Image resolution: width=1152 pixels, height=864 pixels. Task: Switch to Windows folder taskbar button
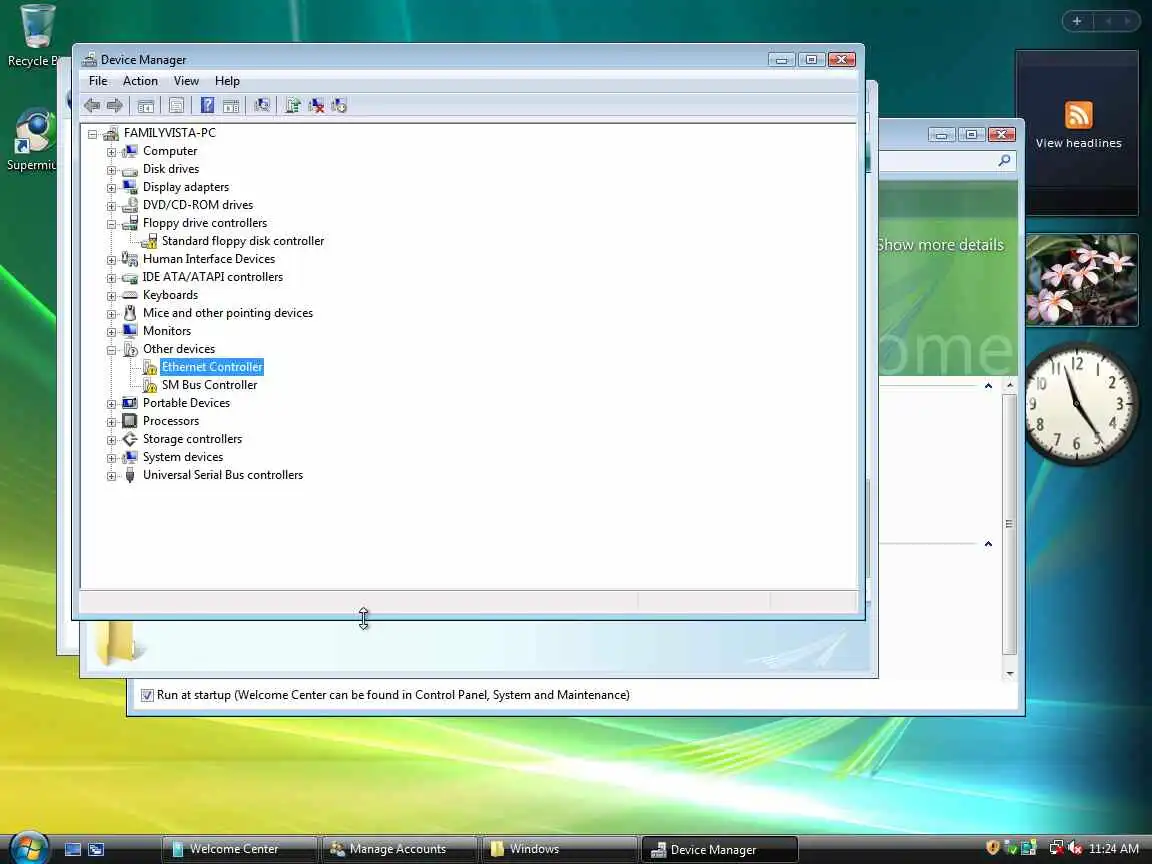point(559,849)
